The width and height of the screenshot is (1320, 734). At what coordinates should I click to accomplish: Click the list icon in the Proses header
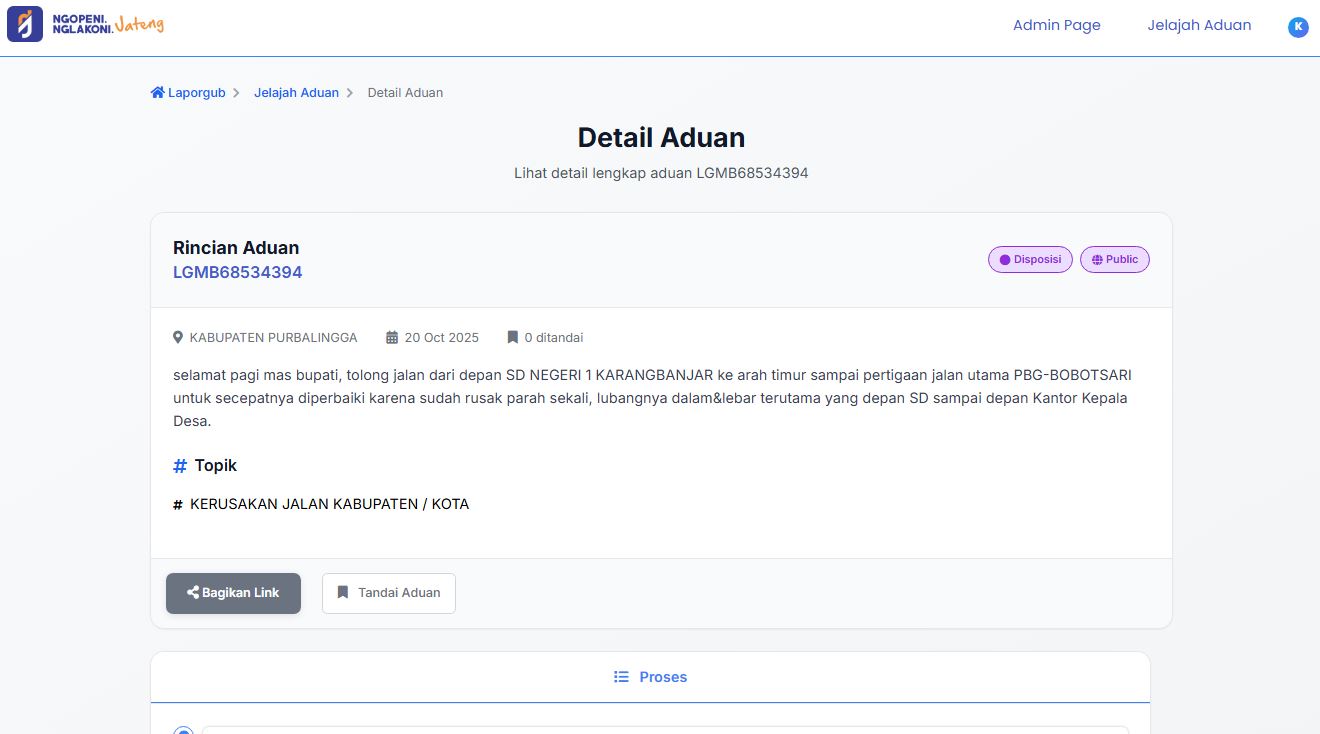pos(621,677)
